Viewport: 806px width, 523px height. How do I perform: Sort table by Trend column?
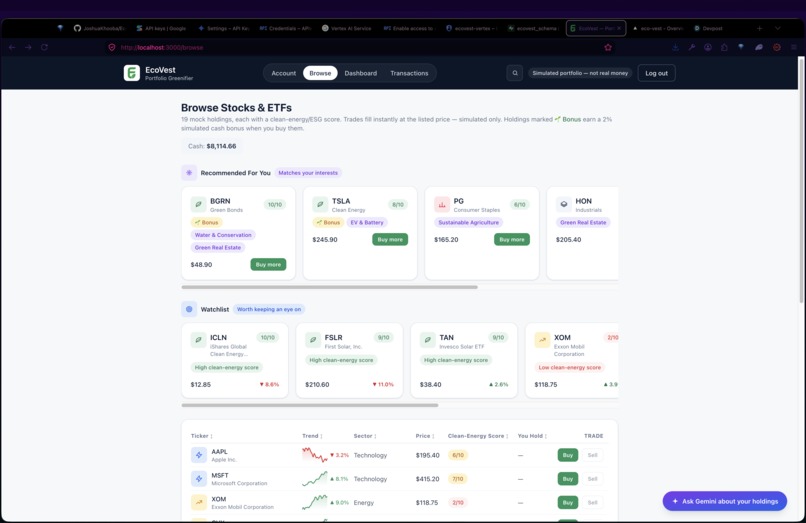[x=313, y=436]
